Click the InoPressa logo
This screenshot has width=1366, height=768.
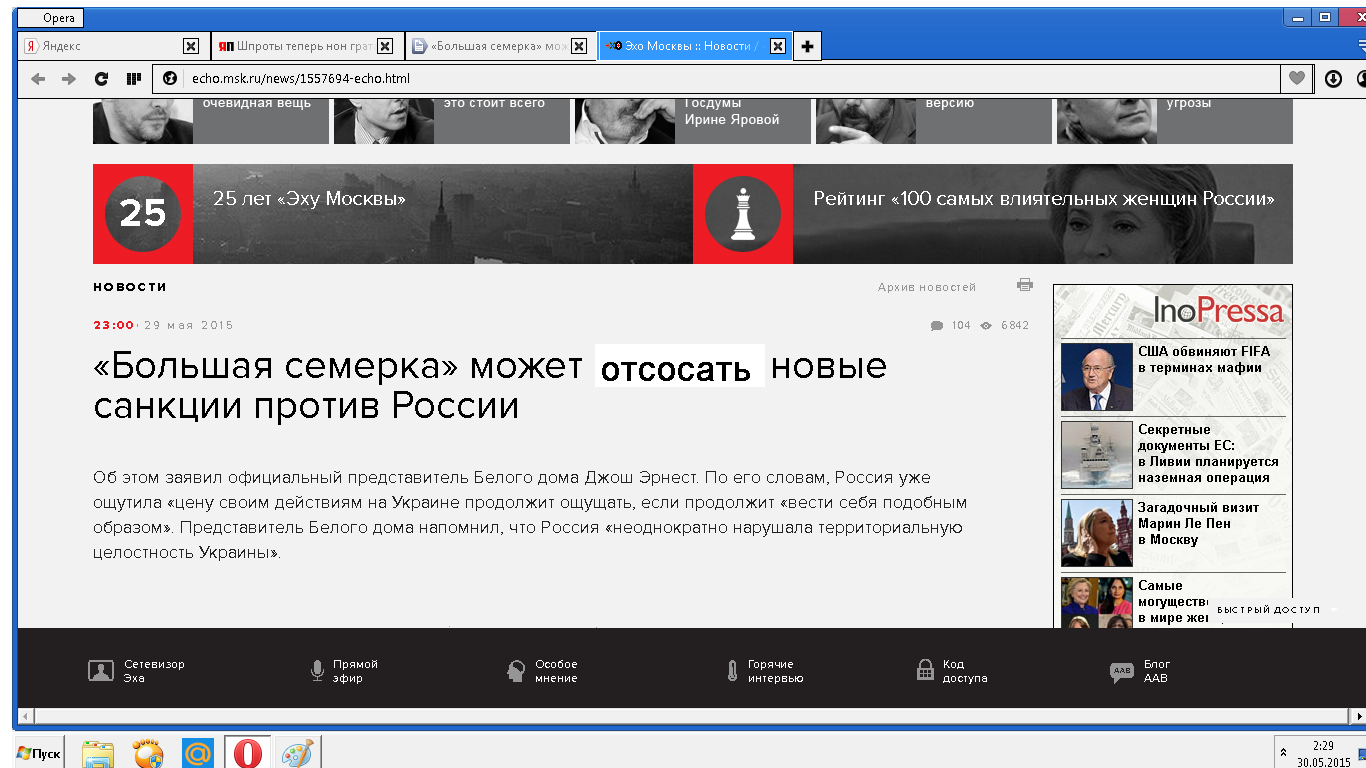1218,310
